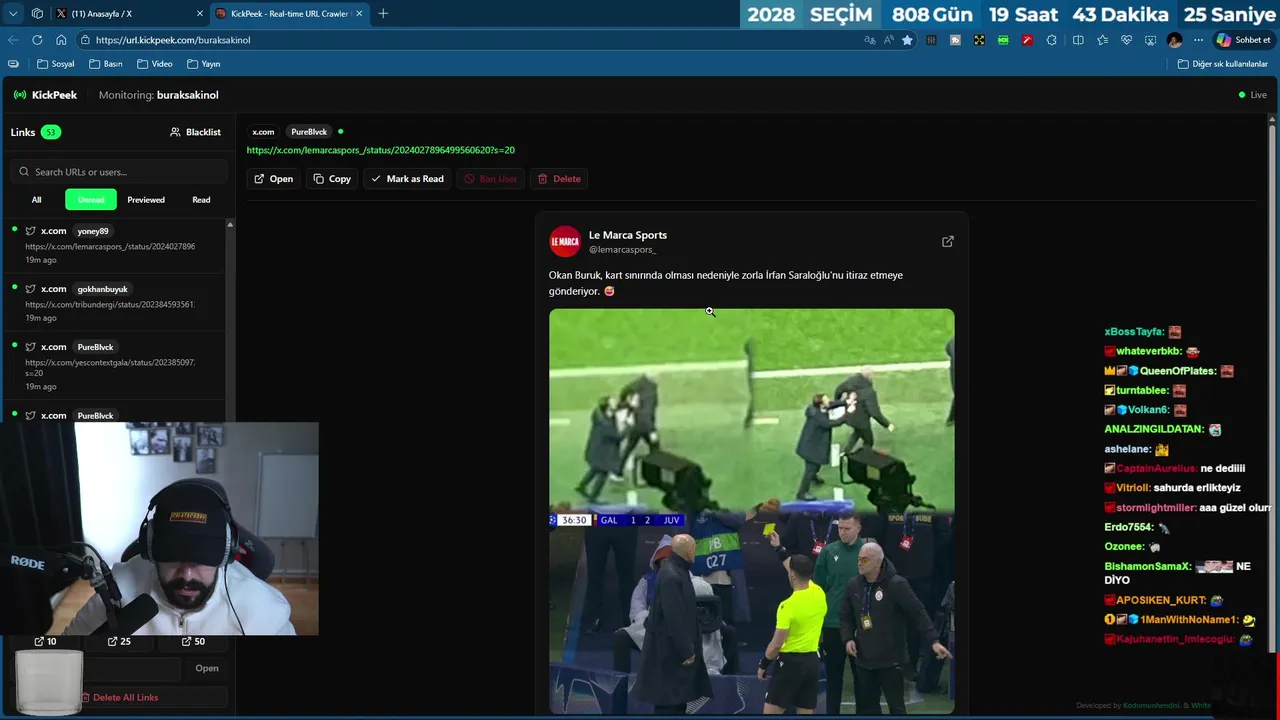This screenshot has height=720, width=1280.
Task: Open the workspaces icon beside the tabs
Action: (37, 13)
